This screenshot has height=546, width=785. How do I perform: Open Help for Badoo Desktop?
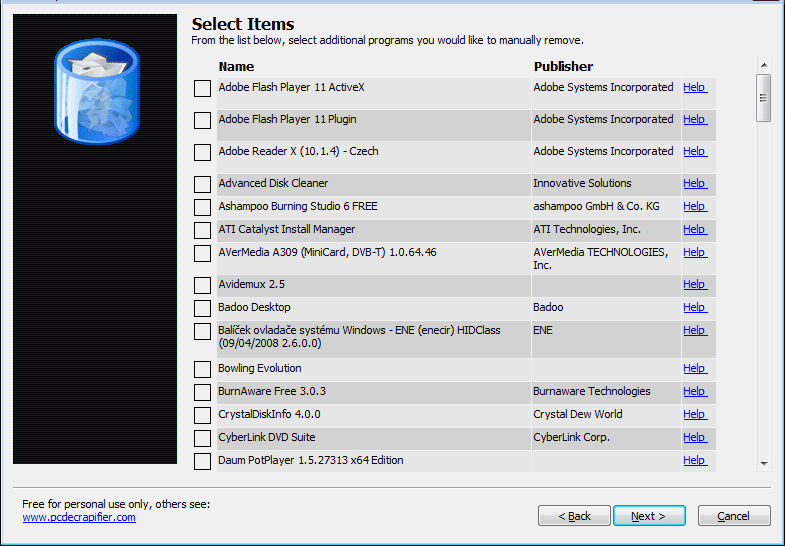[x=695, y=308]
